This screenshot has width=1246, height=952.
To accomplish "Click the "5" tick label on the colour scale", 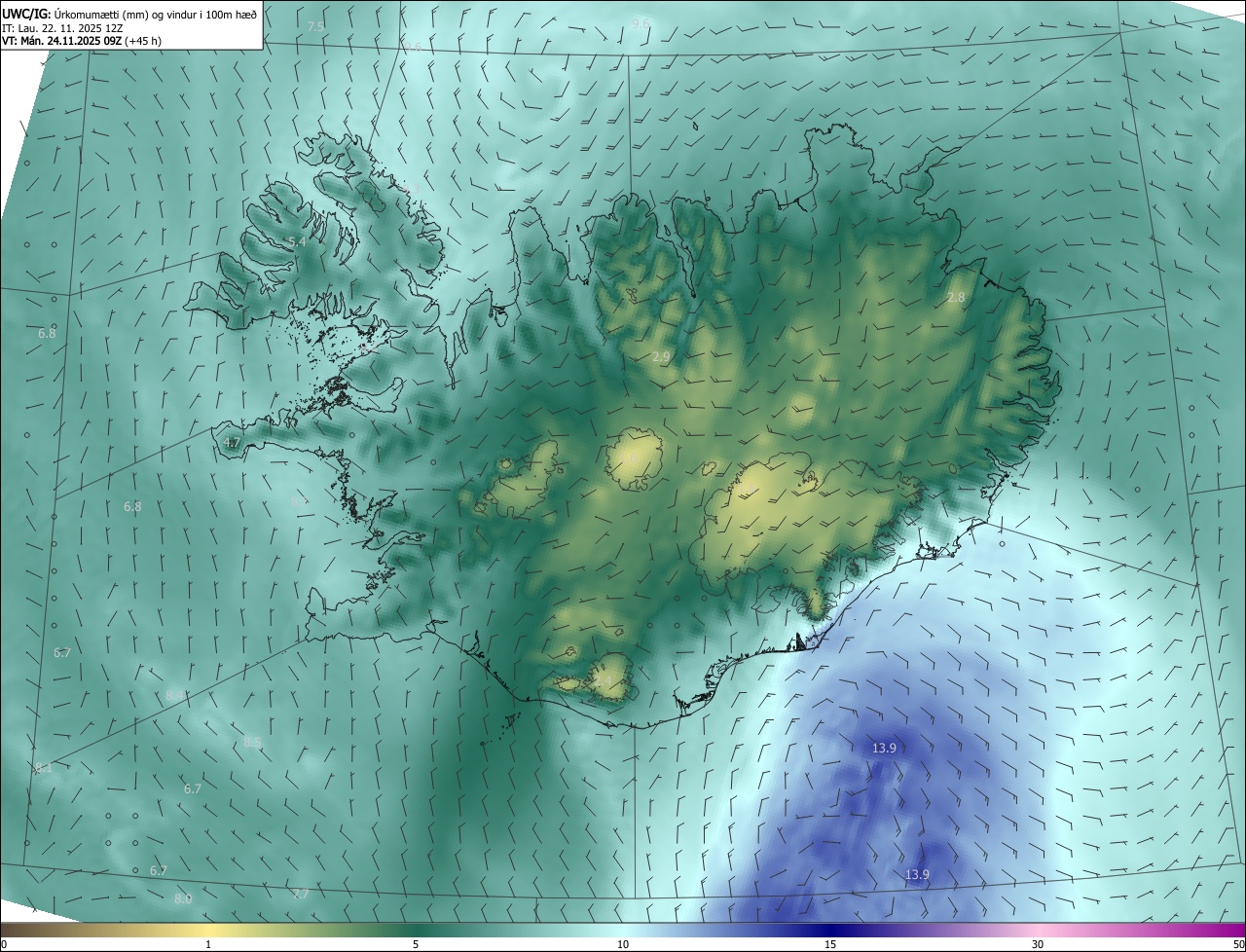I will [416, 944].
